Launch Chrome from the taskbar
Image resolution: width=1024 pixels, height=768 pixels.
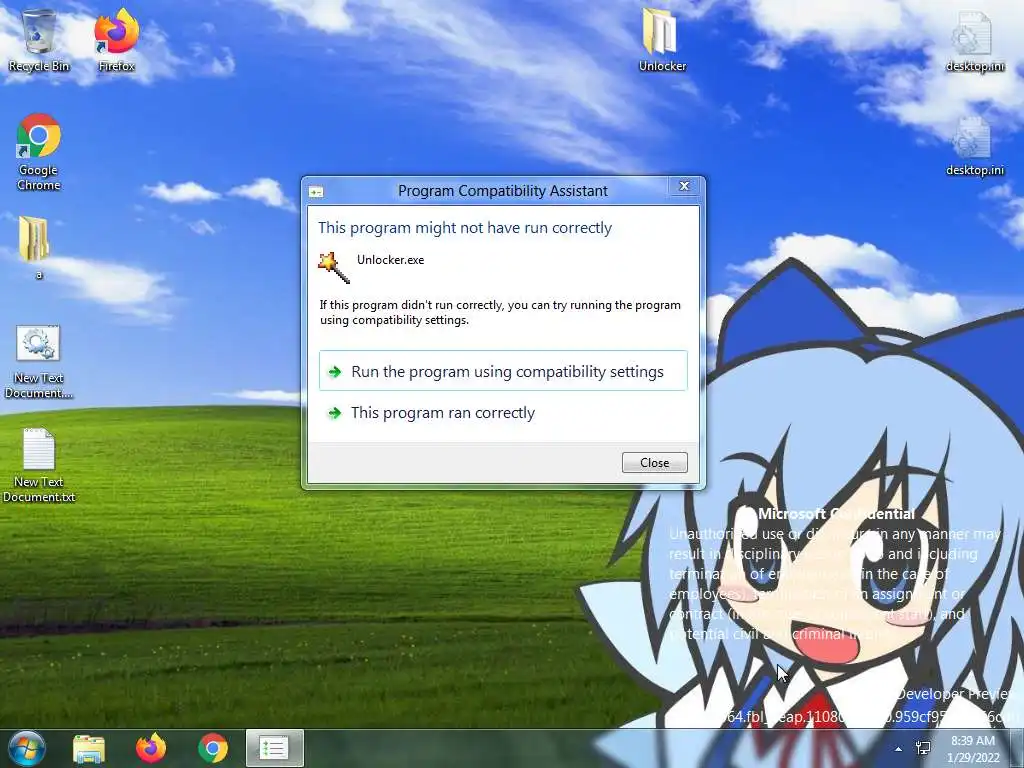point(213,748)
